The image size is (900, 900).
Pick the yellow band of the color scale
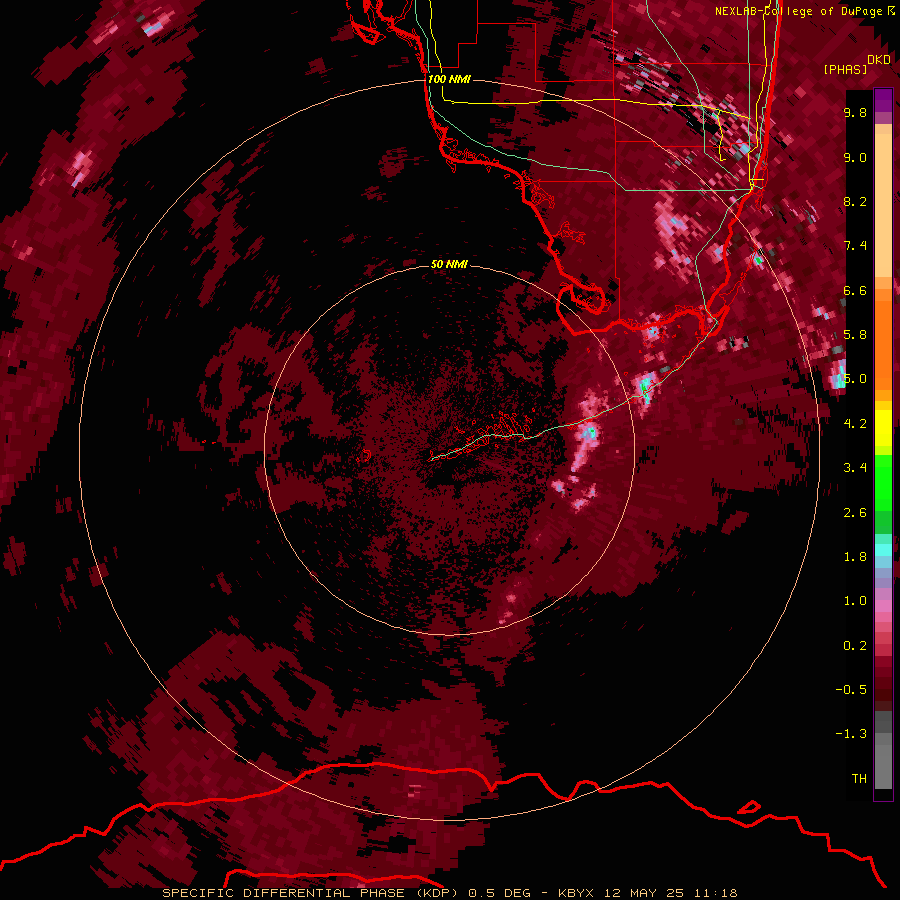(883, 428)
